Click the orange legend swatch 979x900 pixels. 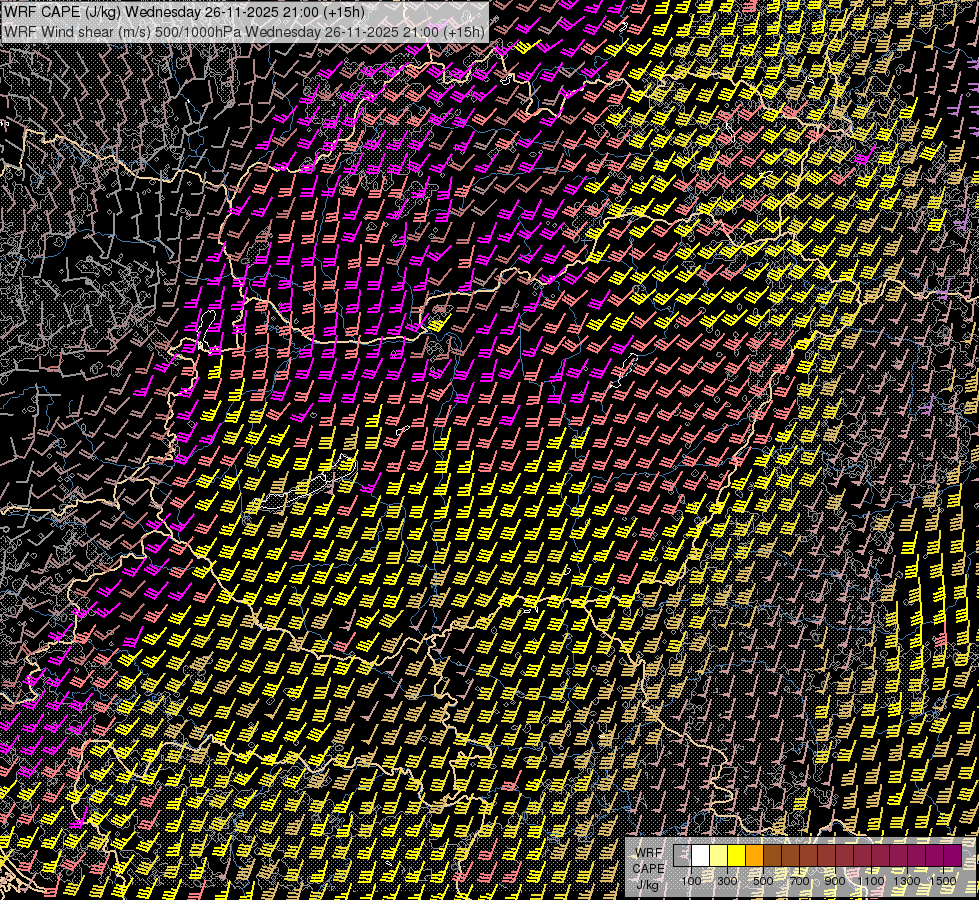pos(755,856)
